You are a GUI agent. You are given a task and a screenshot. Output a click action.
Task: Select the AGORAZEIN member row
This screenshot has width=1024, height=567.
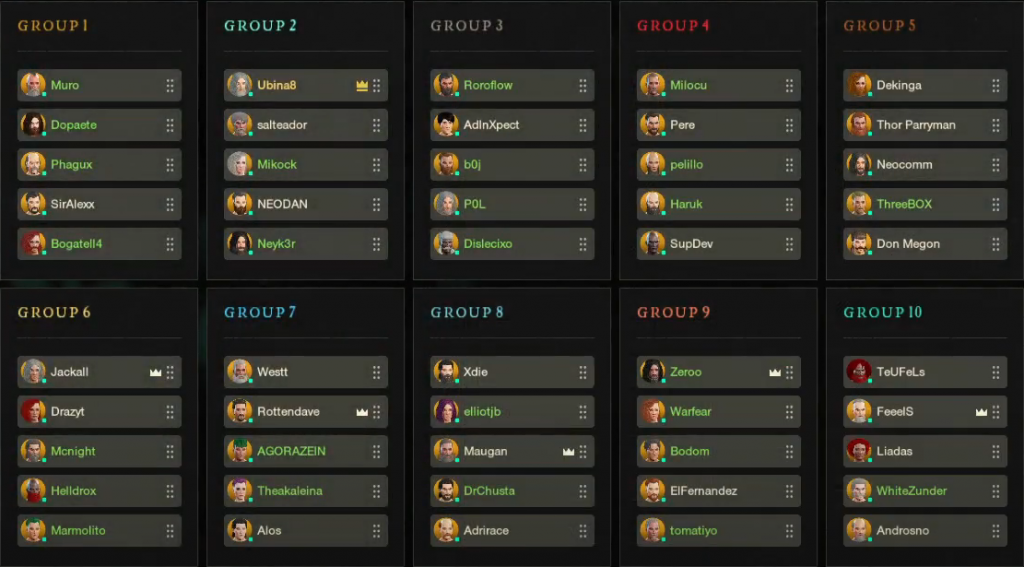[x=305, y=451]
